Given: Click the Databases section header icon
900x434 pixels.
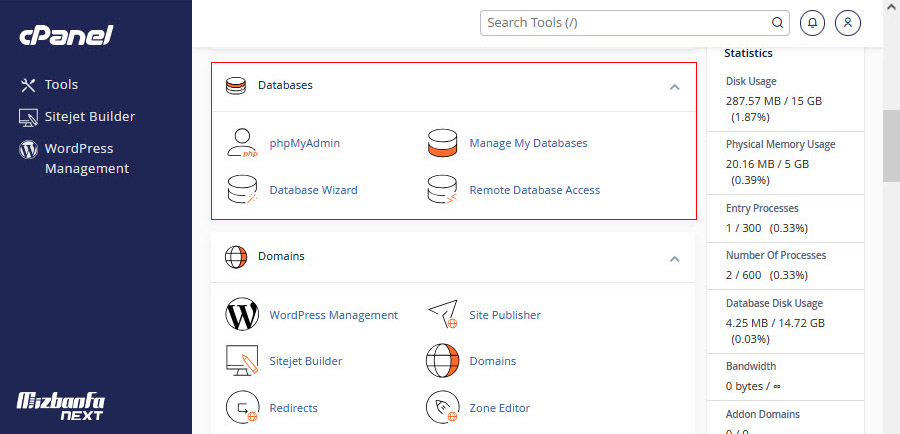Looking at the screenshot, I should click(235, 86).
